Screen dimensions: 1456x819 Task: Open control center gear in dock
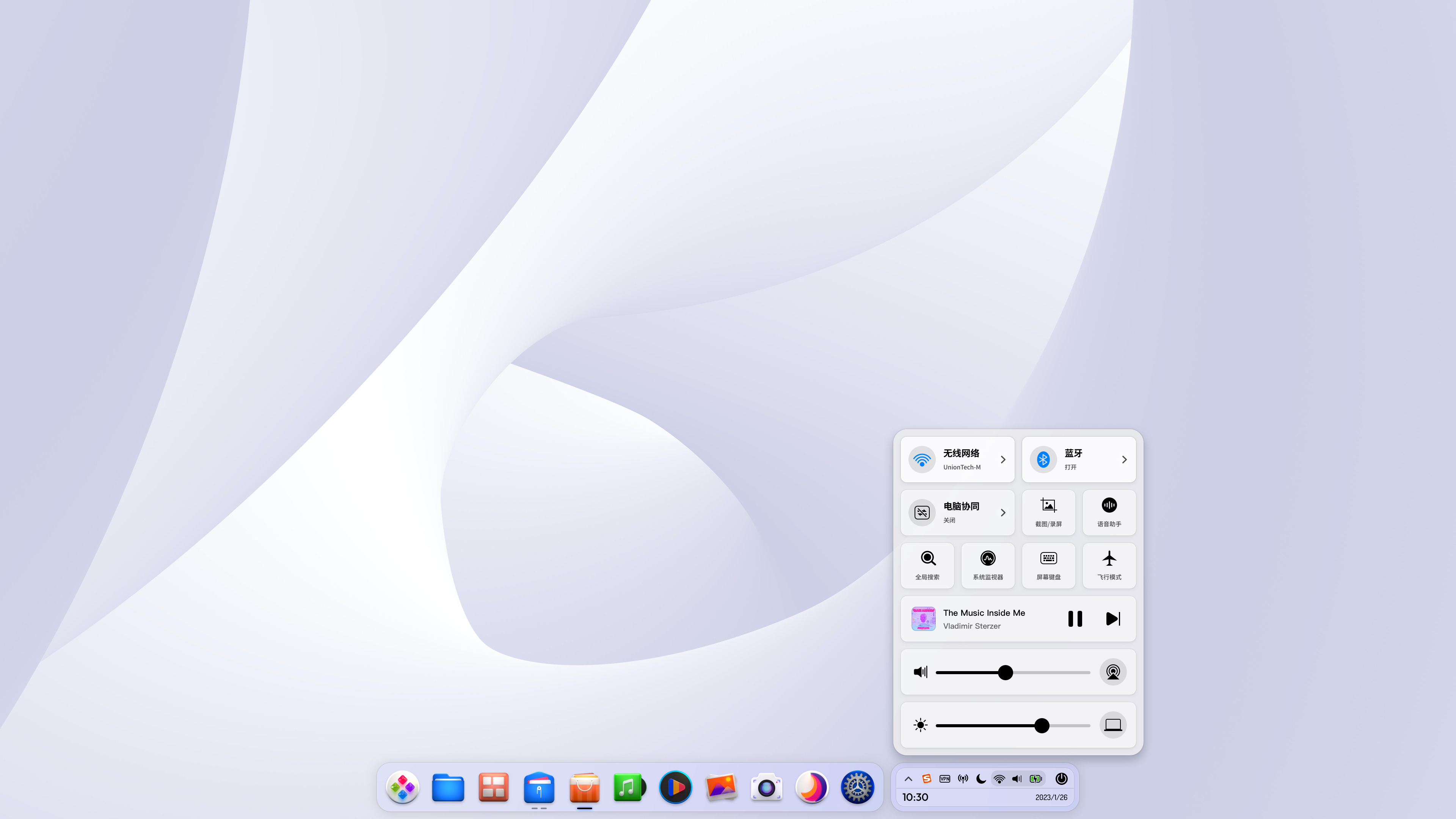(x=857, y=788)
